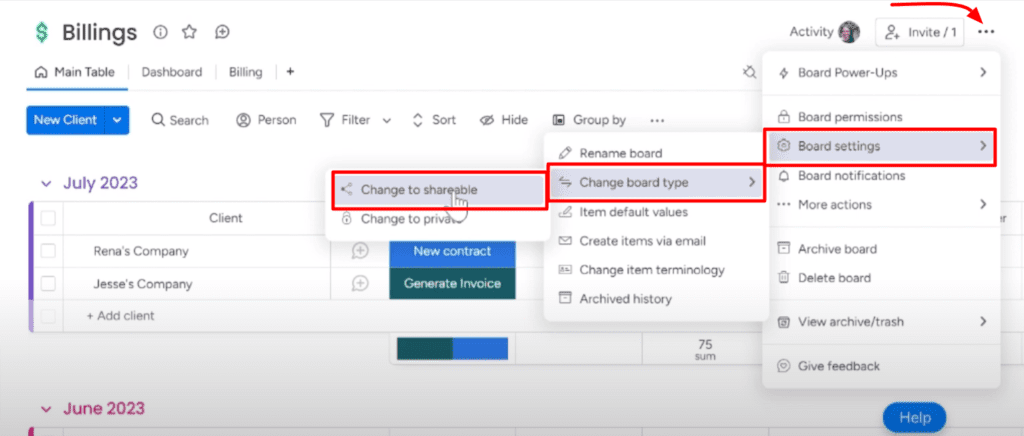Image resolution: width=1024 pixels, height=436 pixels.
Task: Add a new board view with plus
Action: click(x=290, y=72)
